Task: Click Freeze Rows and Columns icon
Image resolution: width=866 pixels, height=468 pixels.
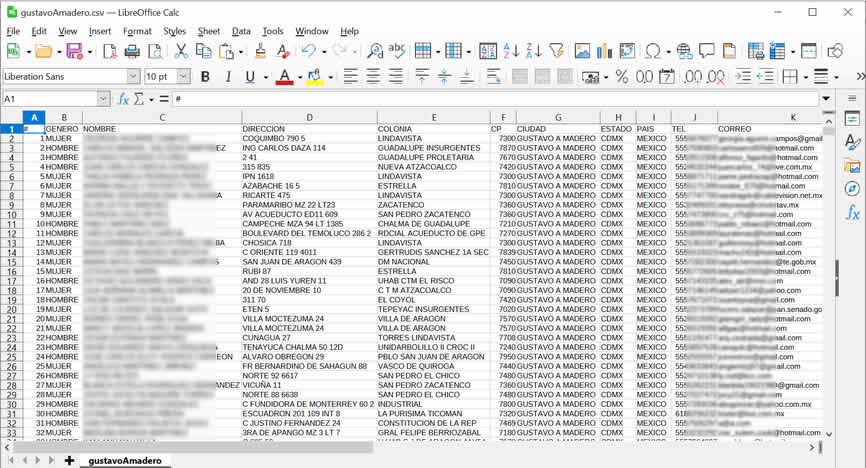Action: coord(777,51)
